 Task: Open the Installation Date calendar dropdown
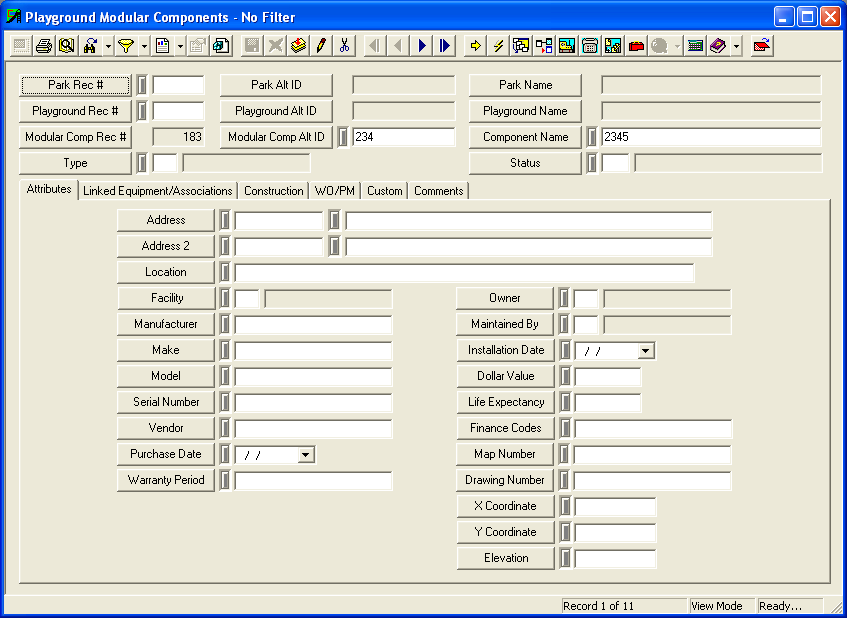click(x=646, y=351)
